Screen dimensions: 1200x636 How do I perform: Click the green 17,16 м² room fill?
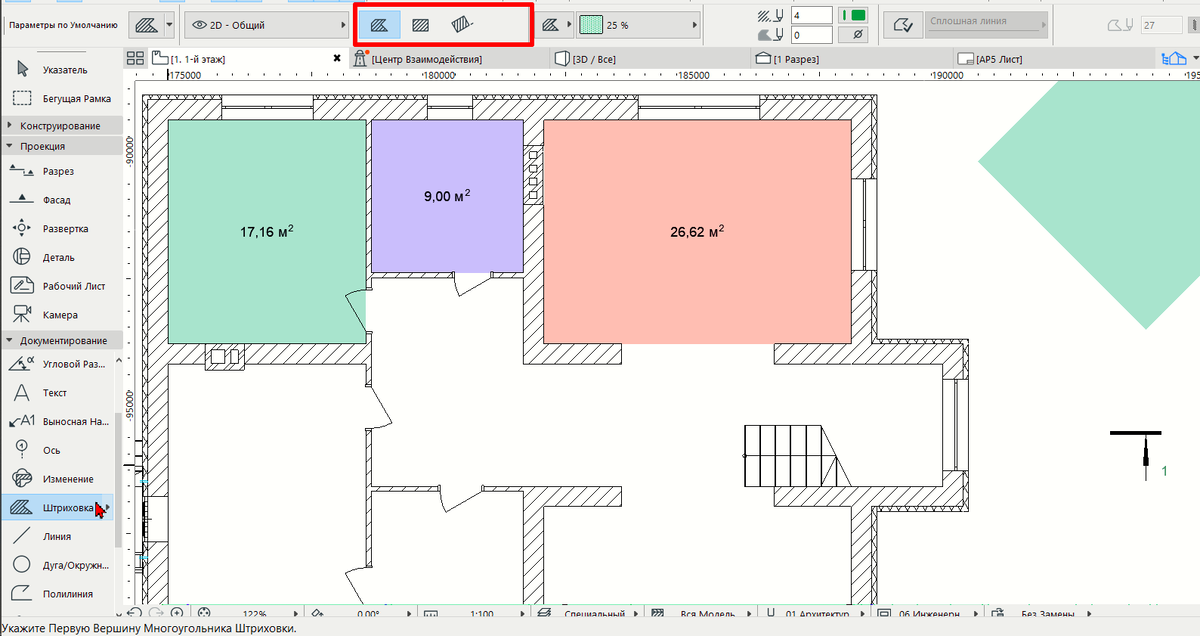(266, 231)
